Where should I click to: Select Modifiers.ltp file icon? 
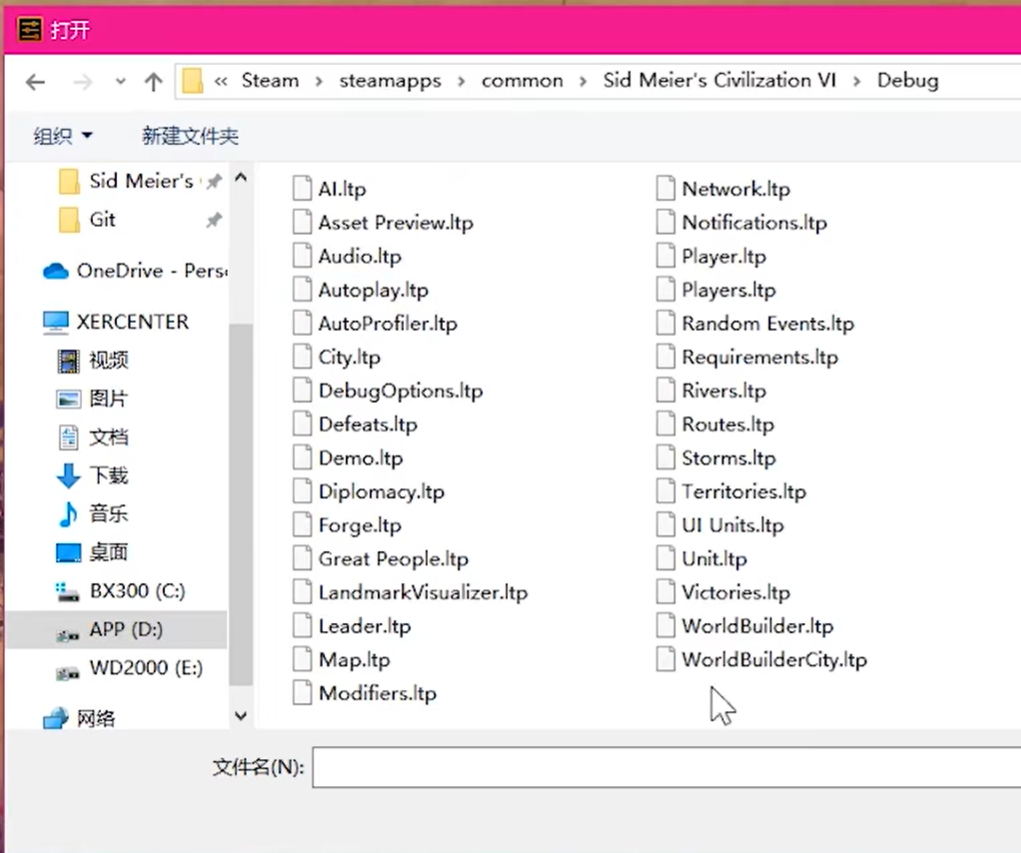coord(302,693)
